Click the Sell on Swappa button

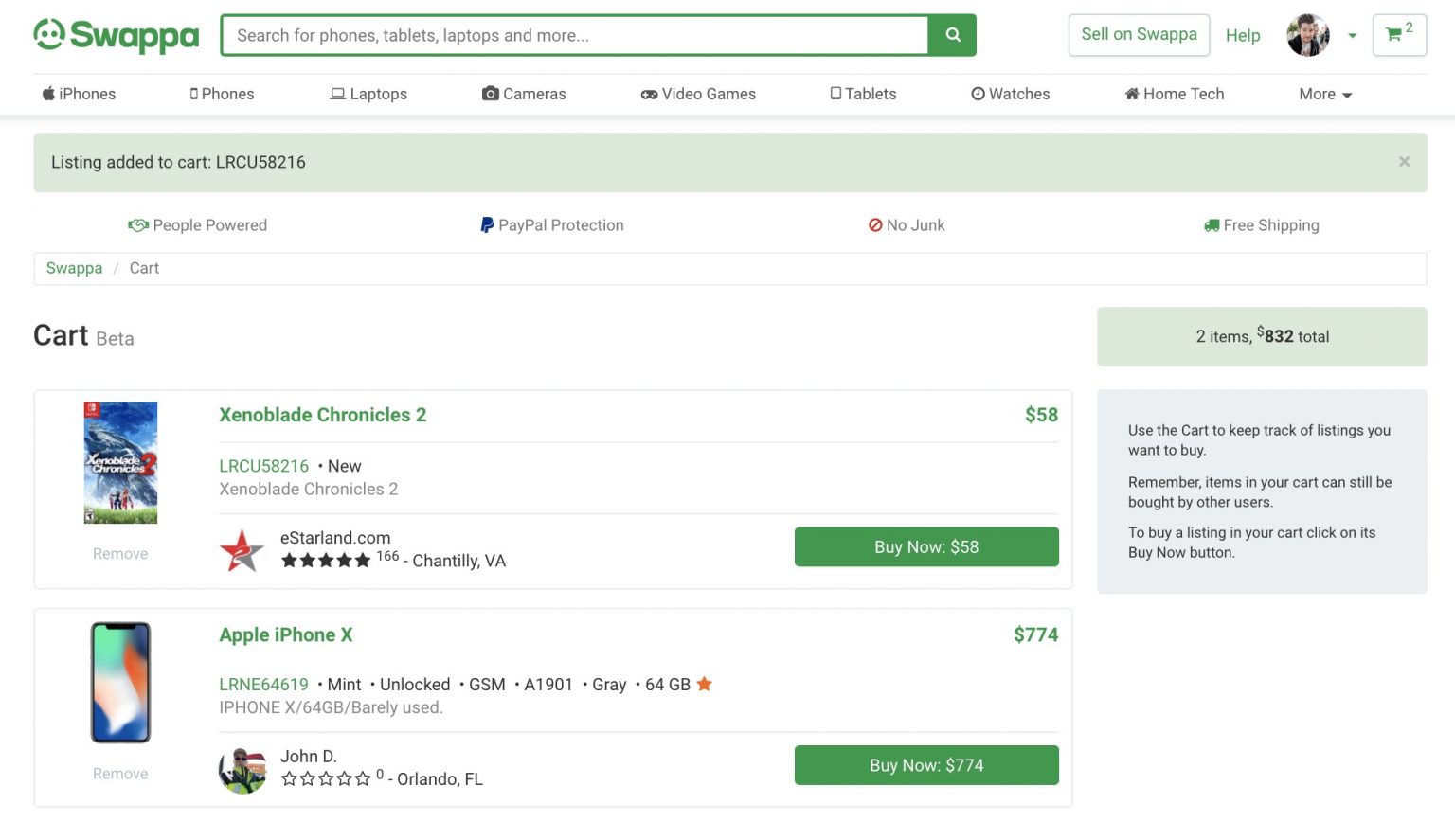click(1139, 34)
